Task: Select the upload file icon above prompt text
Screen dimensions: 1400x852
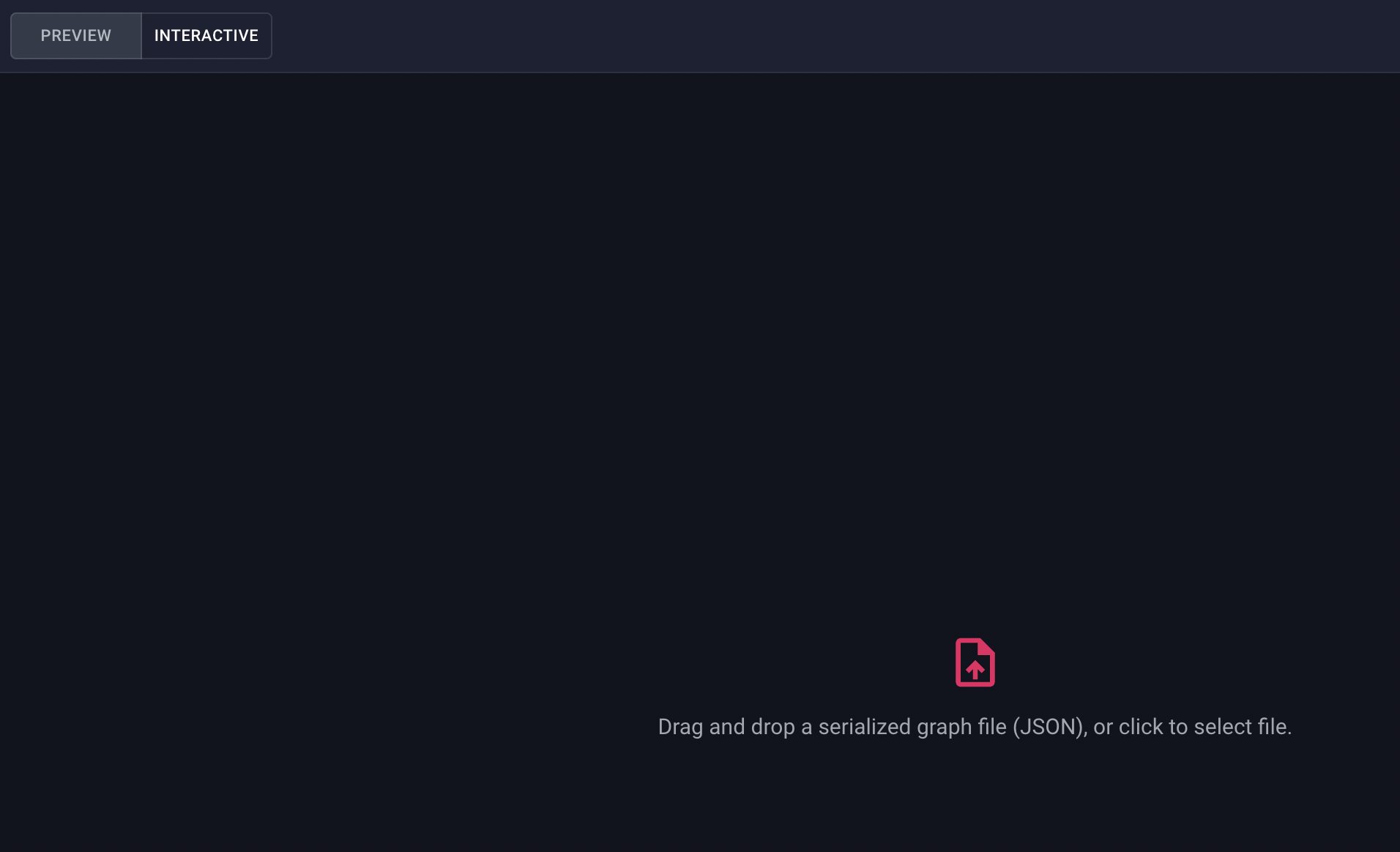Action: 975,662
